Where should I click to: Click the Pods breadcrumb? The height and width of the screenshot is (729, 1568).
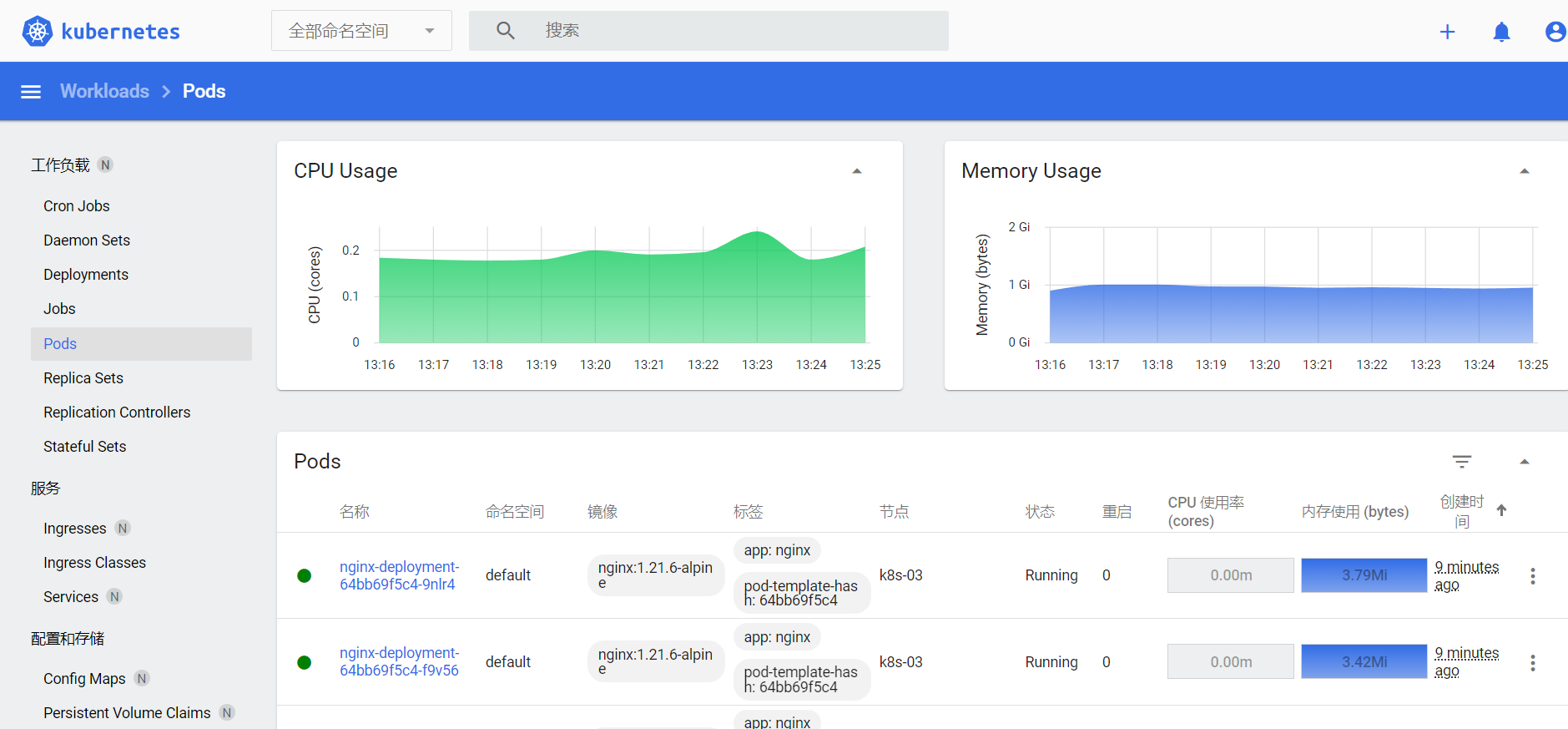click(x=204, y=91)
